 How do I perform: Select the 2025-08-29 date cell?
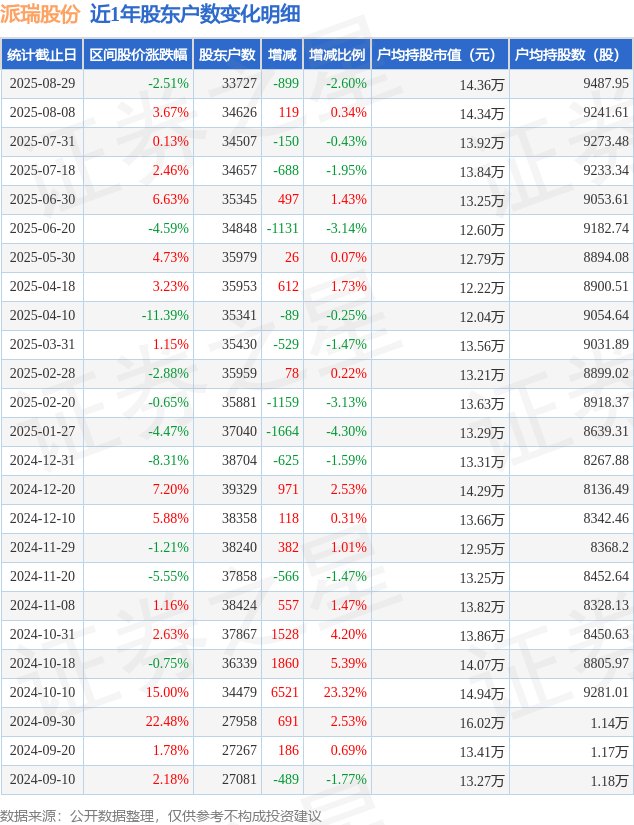coord(42,84)
